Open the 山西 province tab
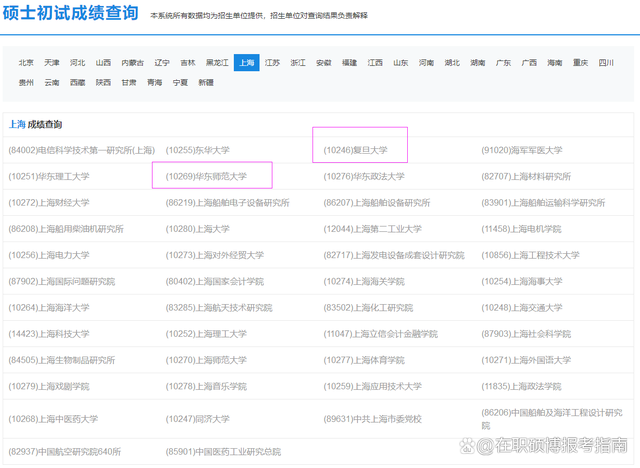Image resolution: width=640 pixels, height=468 pixels. click(103, 62)
